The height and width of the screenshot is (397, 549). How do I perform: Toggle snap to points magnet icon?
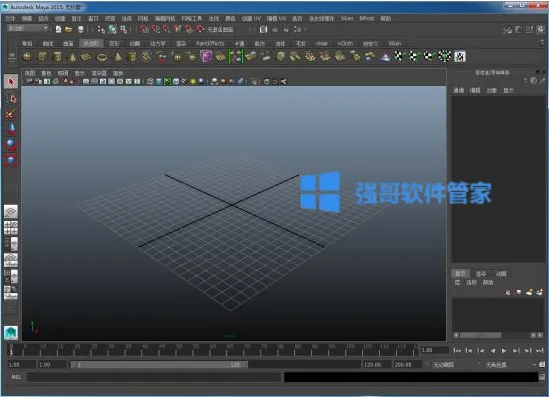click(167, 29)
